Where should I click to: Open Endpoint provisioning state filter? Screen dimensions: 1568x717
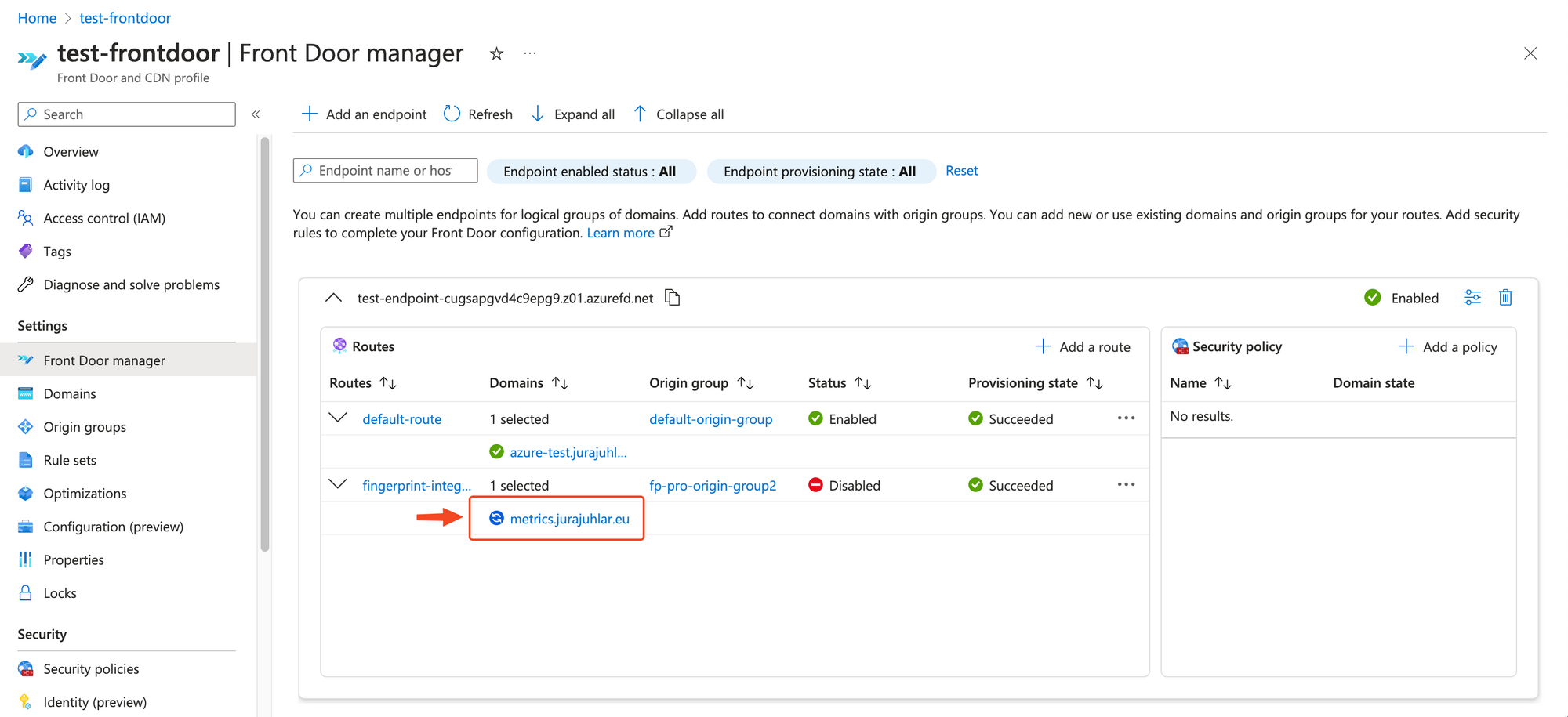pos(821,172)
